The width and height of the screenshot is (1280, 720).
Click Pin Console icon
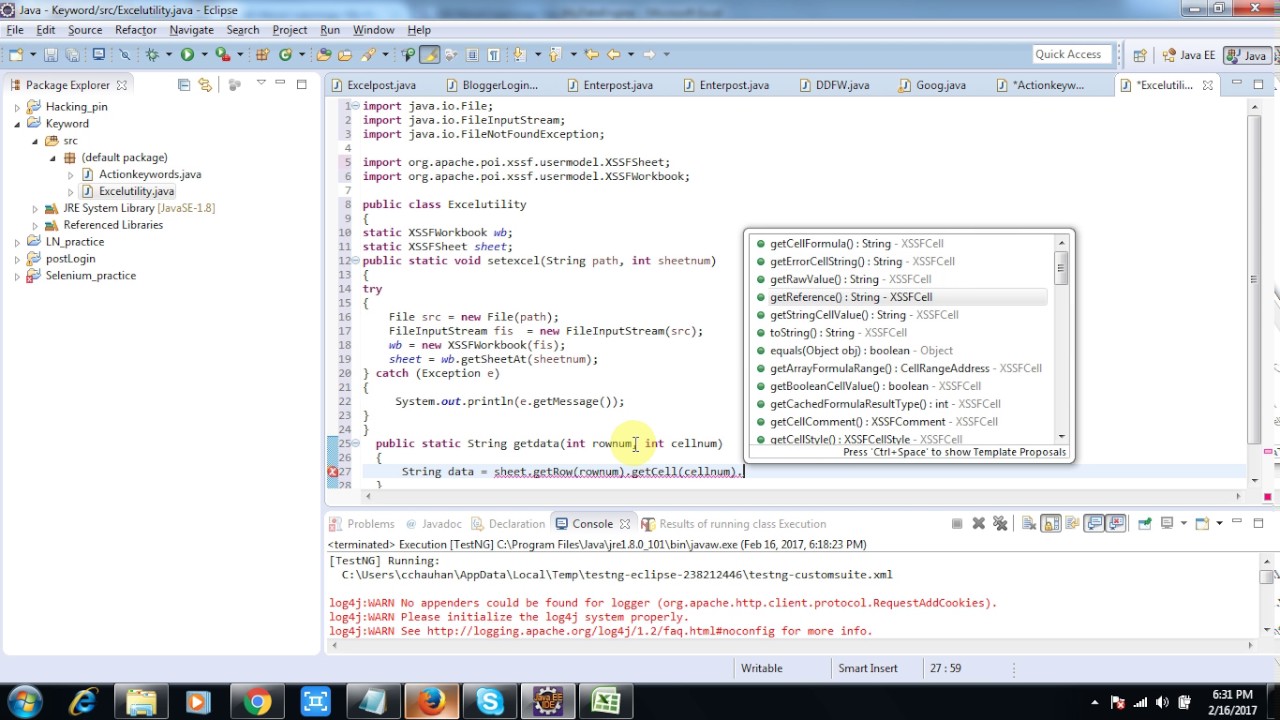coord(1144,523)
